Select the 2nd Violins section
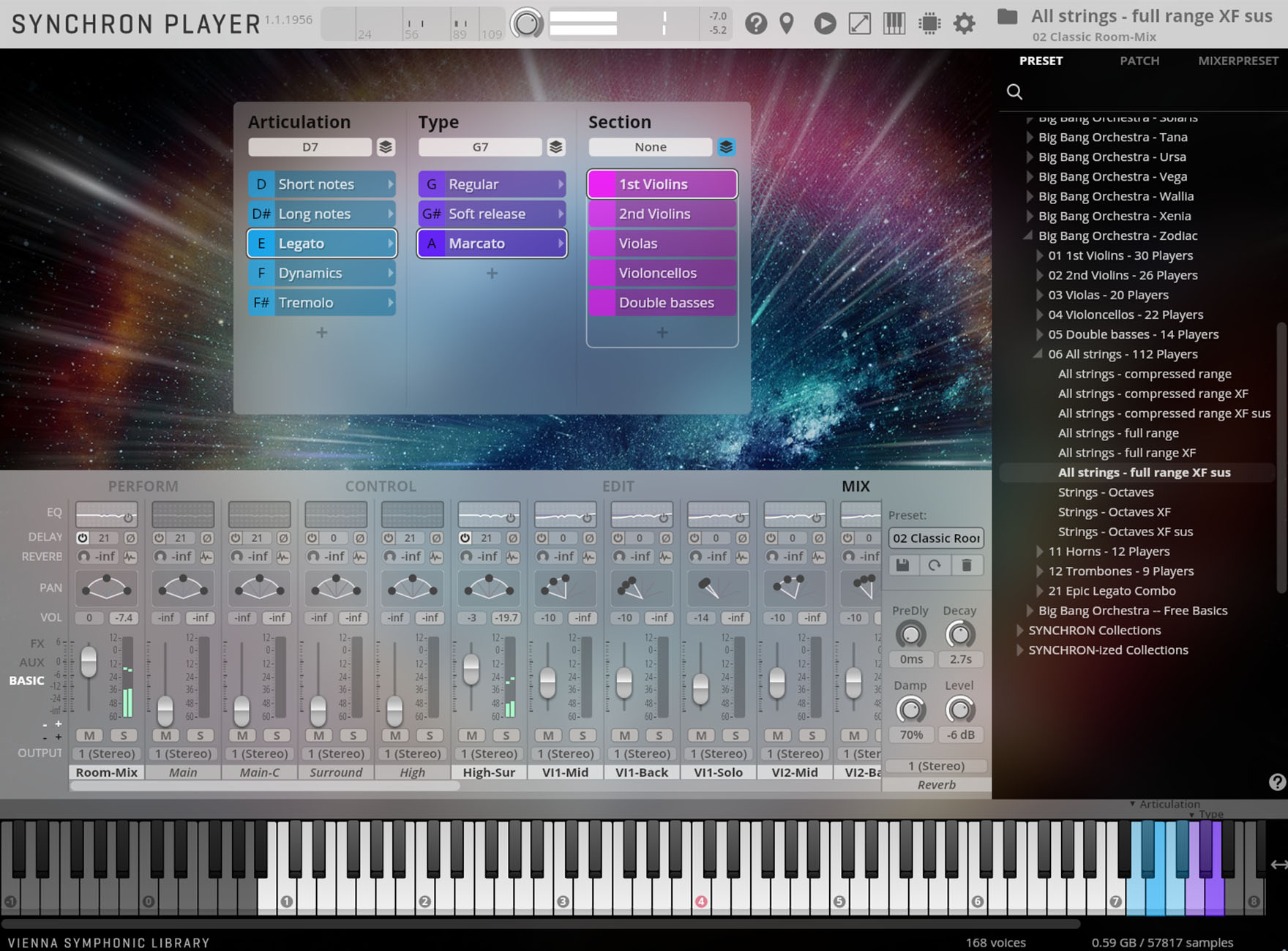Screen dimensions: 1288x951 tap(662, 214)
